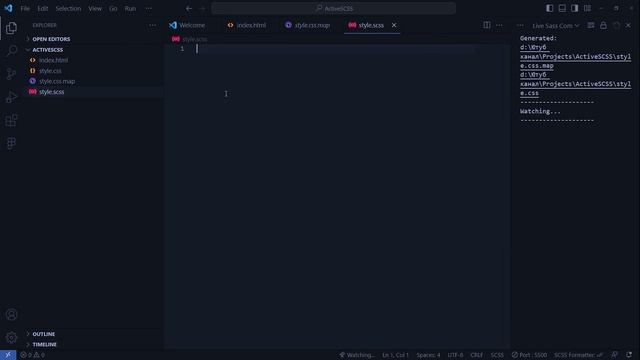Close the style.scss tab

[x=394, y=25]
